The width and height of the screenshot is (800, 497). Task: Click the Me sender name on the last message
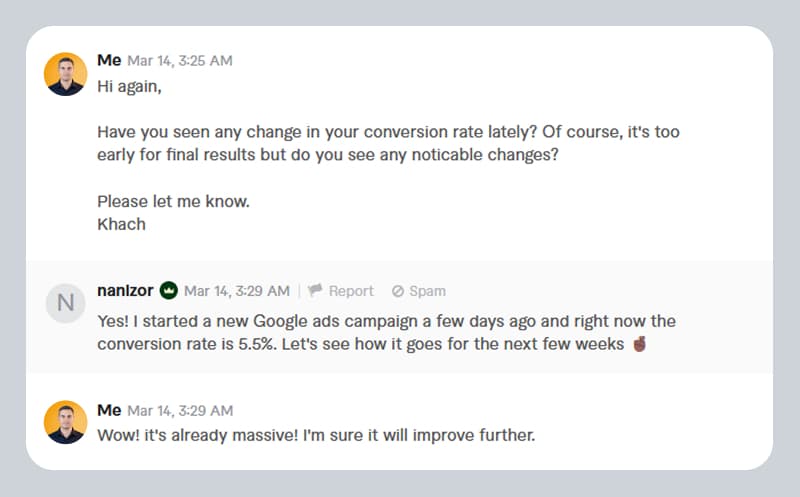point(109,410)
